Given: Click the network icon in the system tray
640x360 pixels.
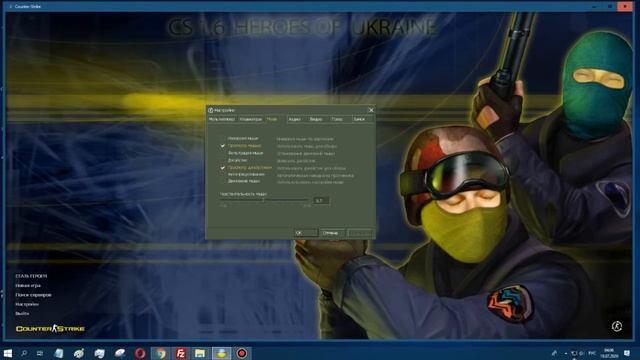Looking at the screenshot, I should 574,353.
